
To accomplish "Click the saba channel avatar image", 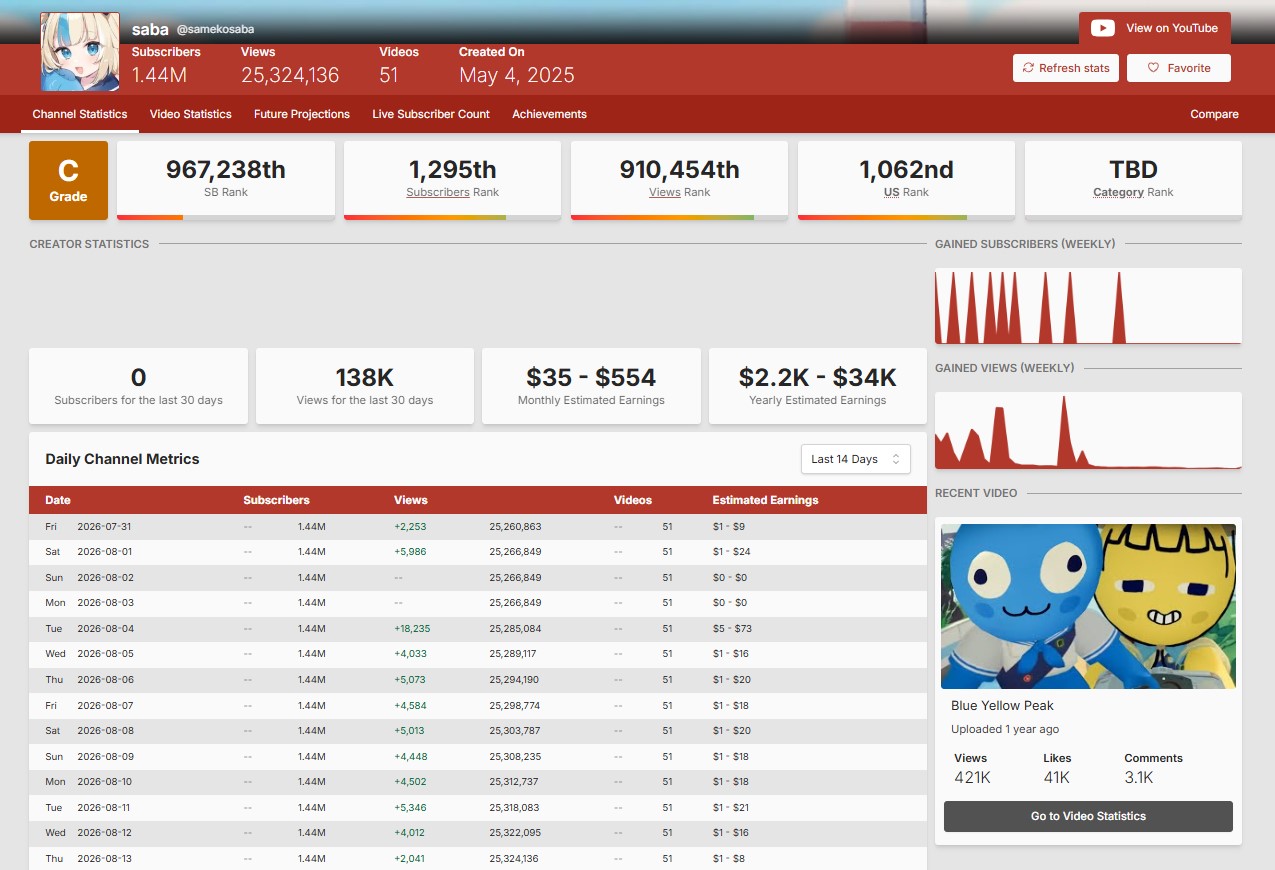I will click(x=80, y=52).
